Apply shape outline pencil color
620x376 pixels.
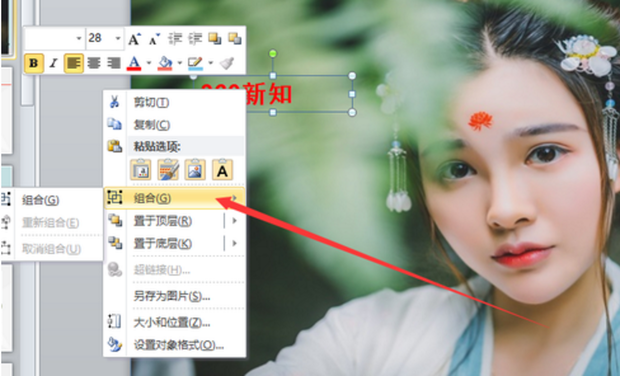pyautogui.click(x=195, y=63)
